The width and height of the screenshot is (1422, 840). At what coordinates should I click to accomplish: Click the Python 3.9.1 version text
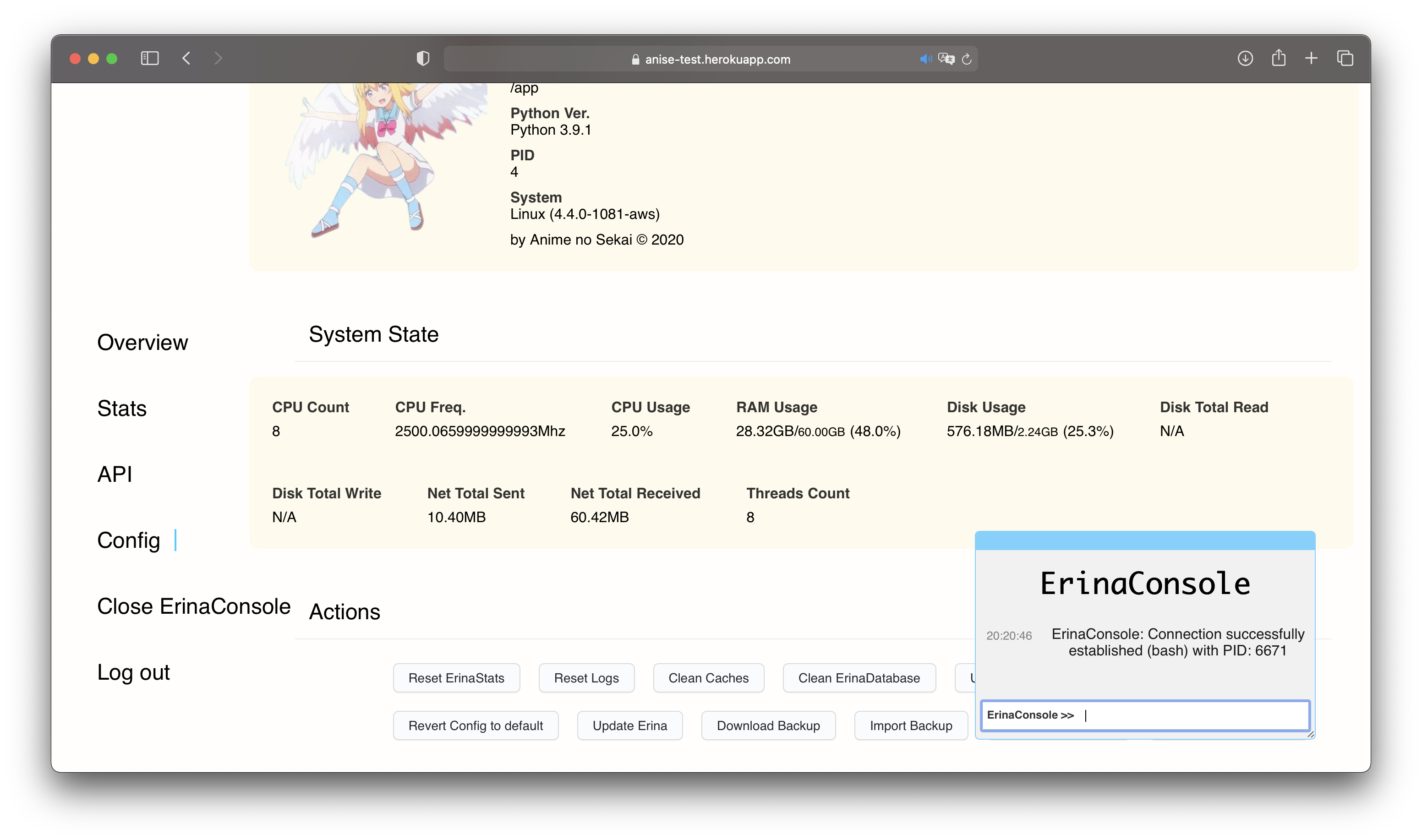click(551, 130)
